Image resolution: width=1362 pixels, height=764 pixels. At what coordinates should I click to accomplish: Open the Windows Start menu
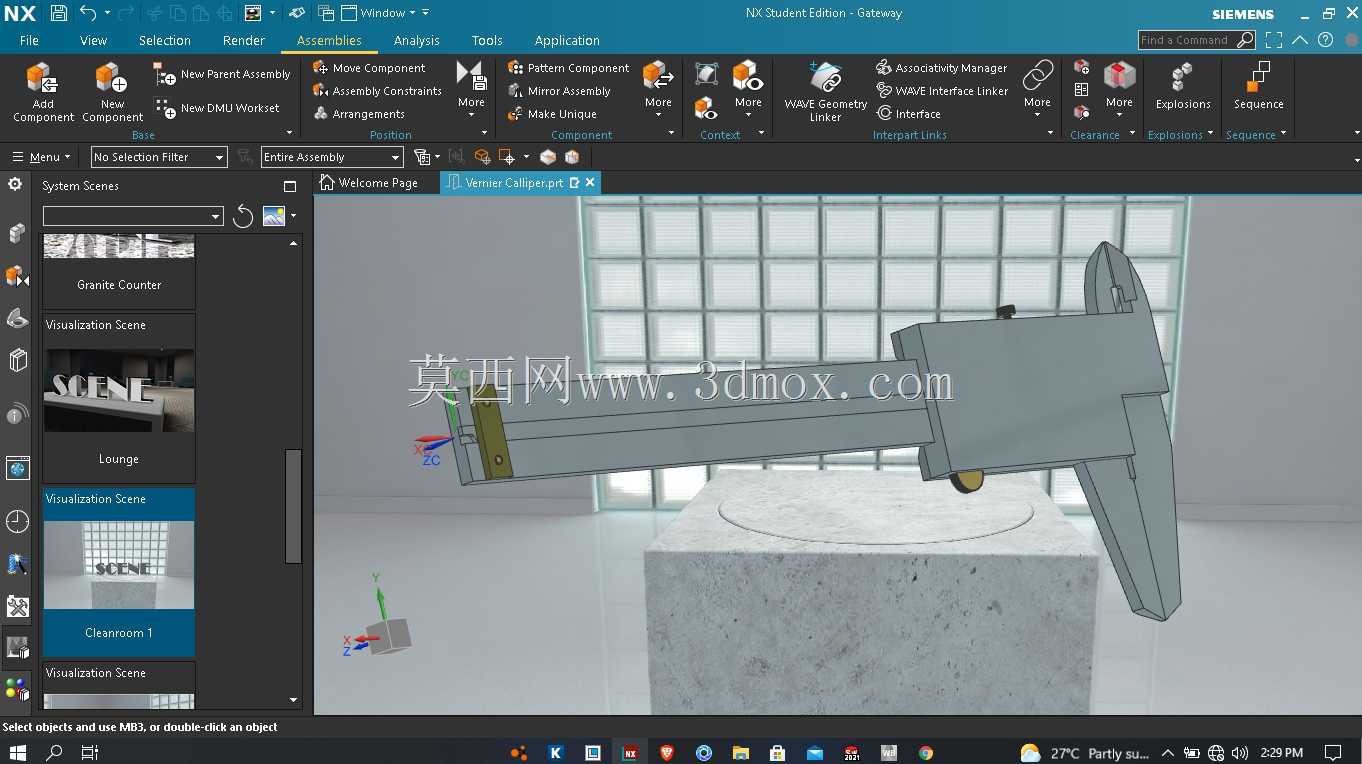point(18,752)
